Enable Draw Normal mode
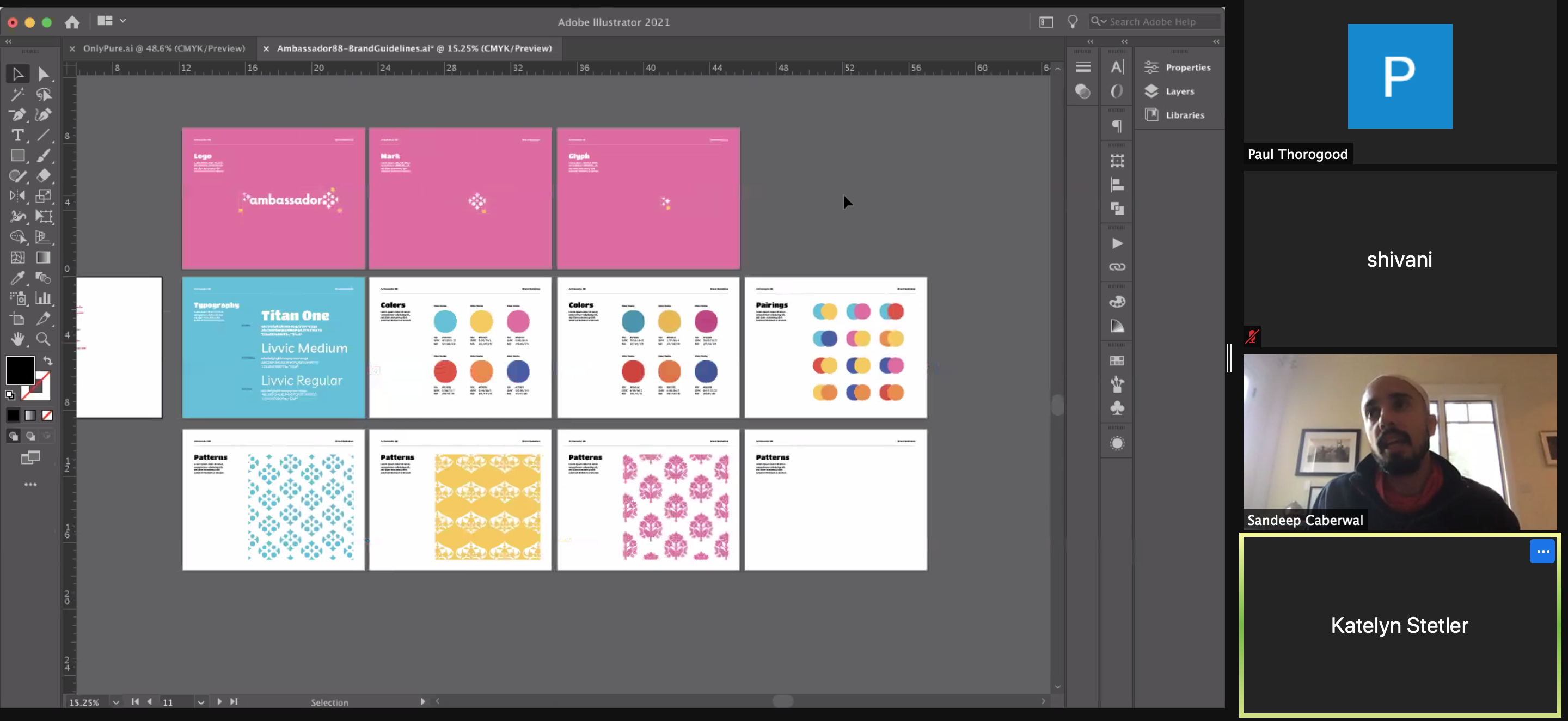Image resolution: width=1568 pixels, height=721 pixels. click(13, 436)
